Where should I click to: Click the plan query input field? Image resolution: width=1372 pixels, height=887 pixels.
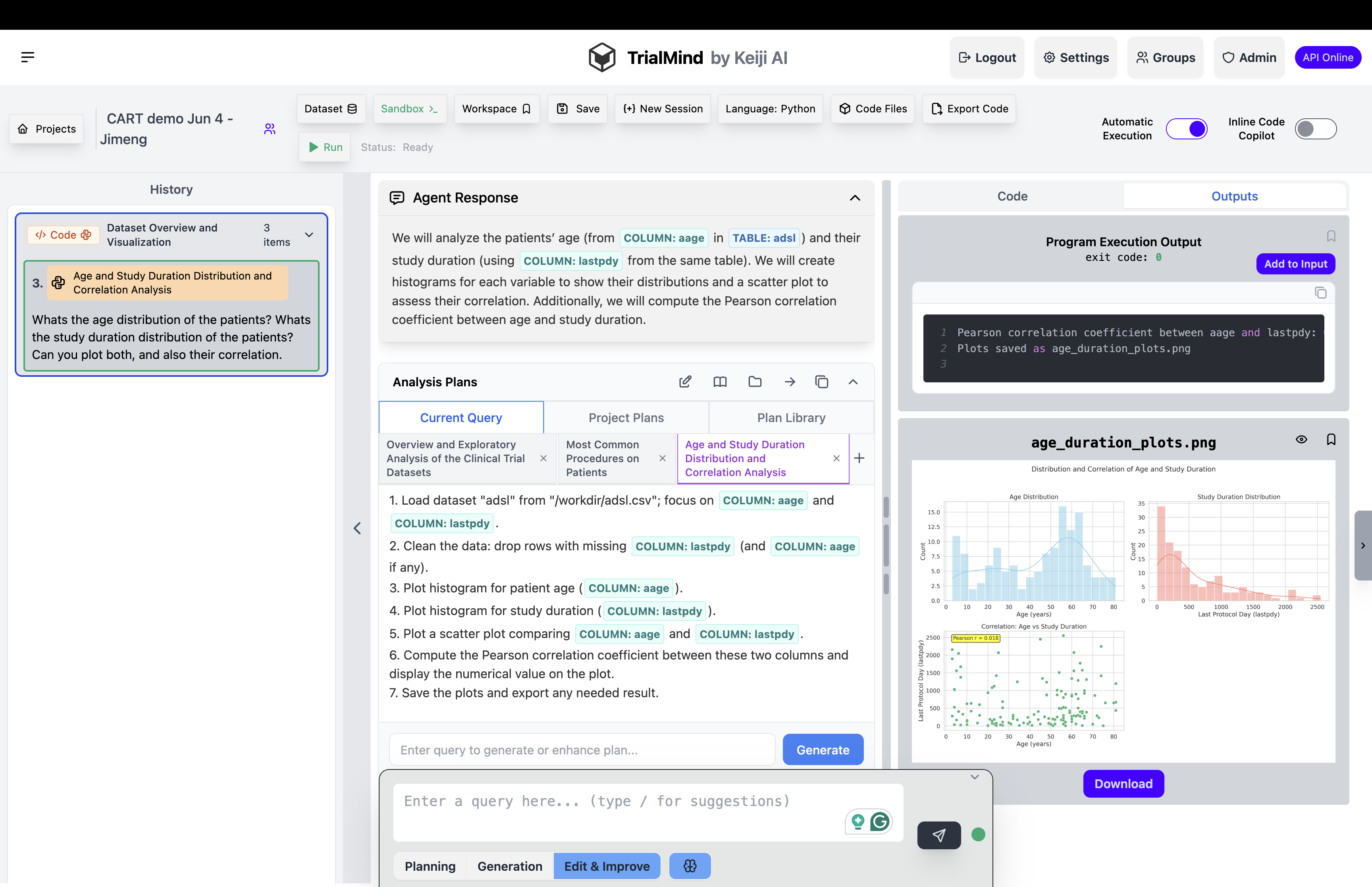pos(582,750)
